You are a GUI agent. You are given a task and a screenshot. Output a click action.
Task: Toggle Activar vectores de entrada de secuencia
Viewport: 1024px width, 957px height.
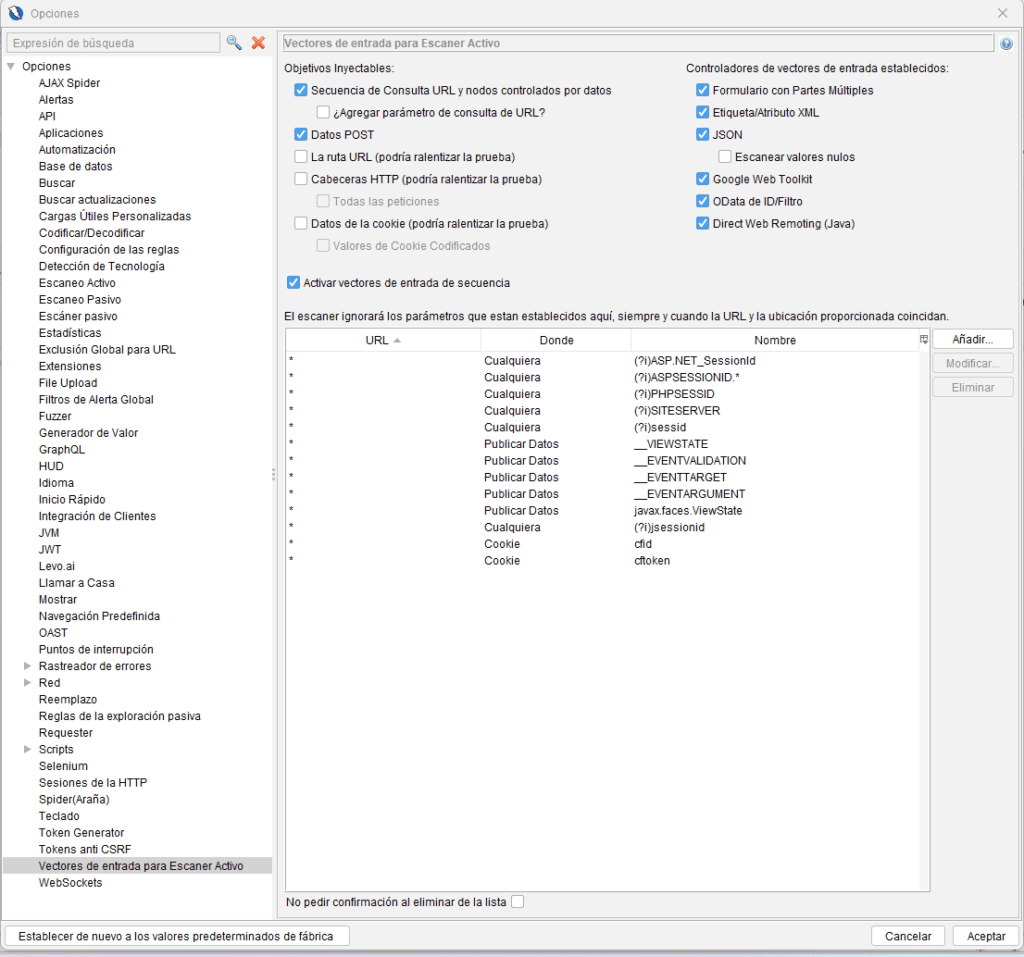click(x=293, y=283)
